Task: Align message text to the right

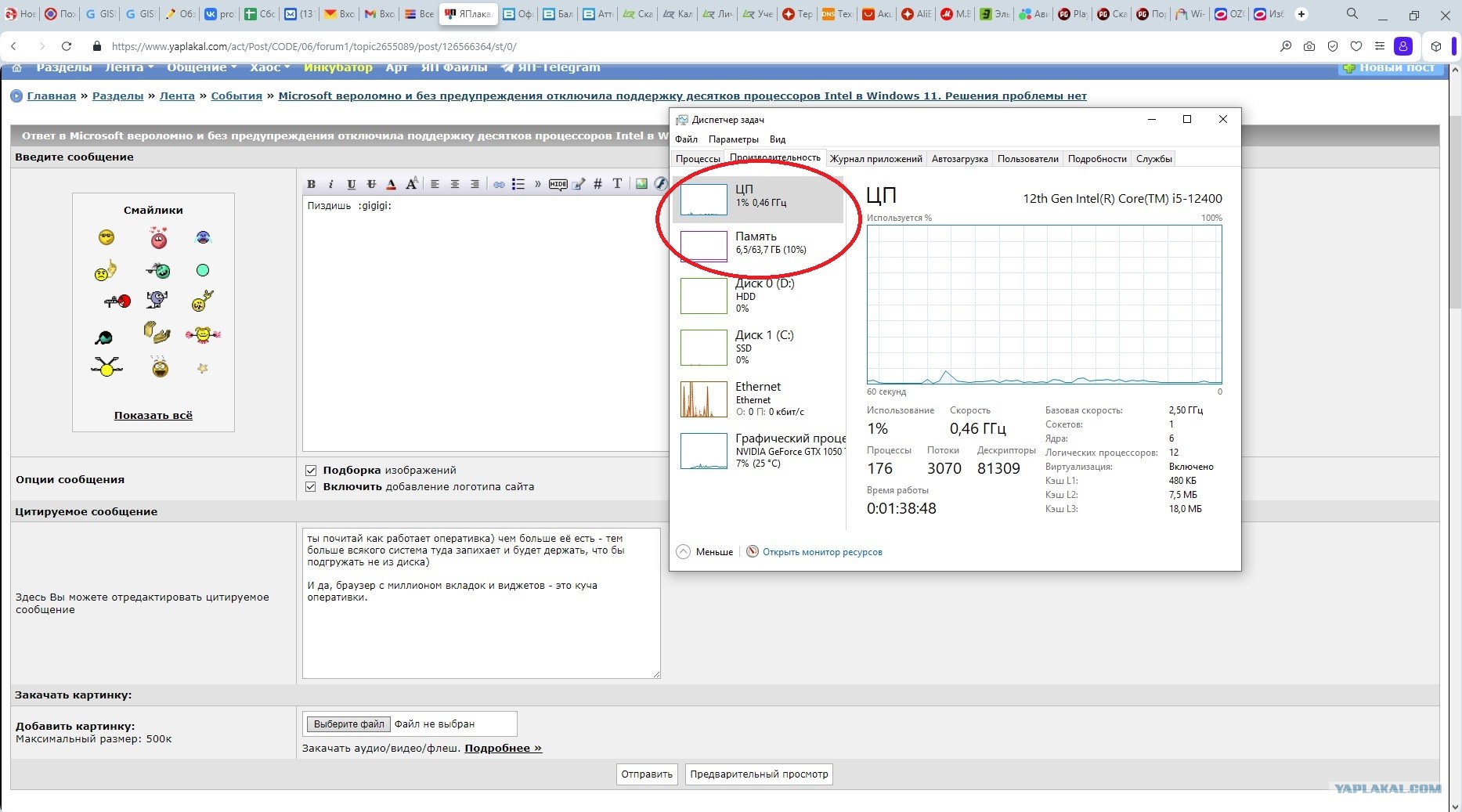Action: tap(475, 184)
